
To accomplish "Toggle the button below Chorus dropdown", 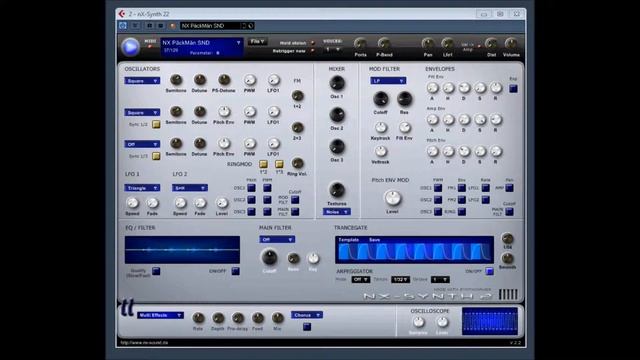I will tap(307, 327).
